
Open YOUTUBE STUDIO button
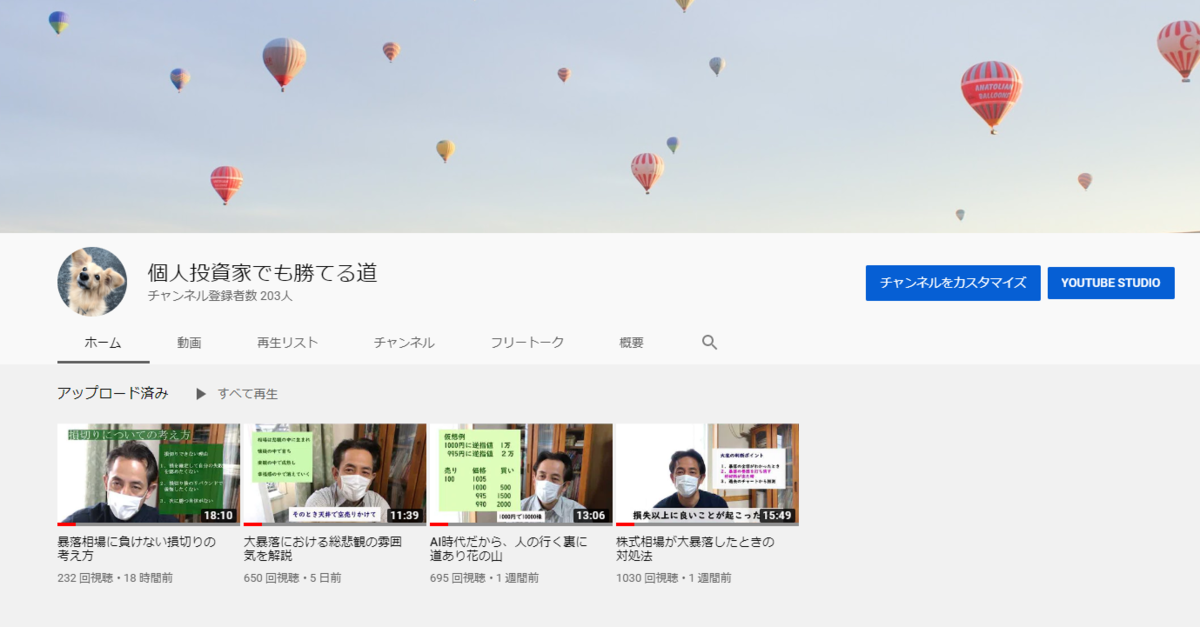click(x=1111, y=283)
